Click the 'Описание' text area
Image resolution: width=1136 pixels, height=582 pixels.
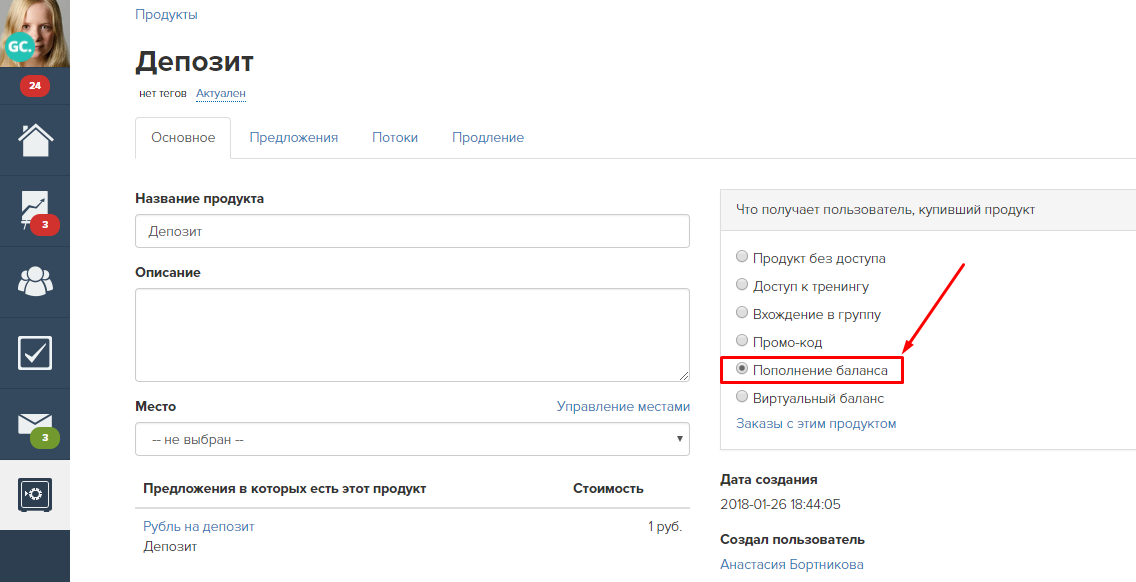click(x=412, y=335)
